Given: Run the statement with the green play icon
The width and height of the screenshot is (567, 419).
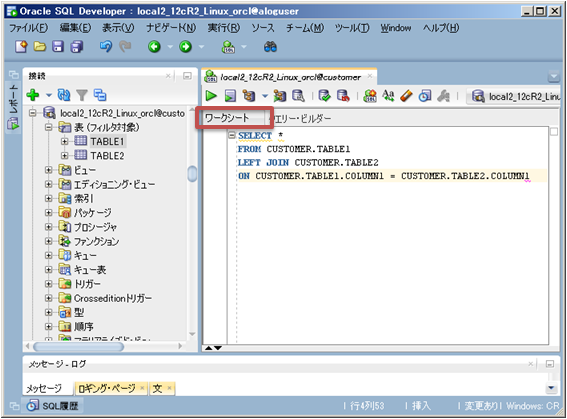Looking at the screenshot, I should point(211,96).
